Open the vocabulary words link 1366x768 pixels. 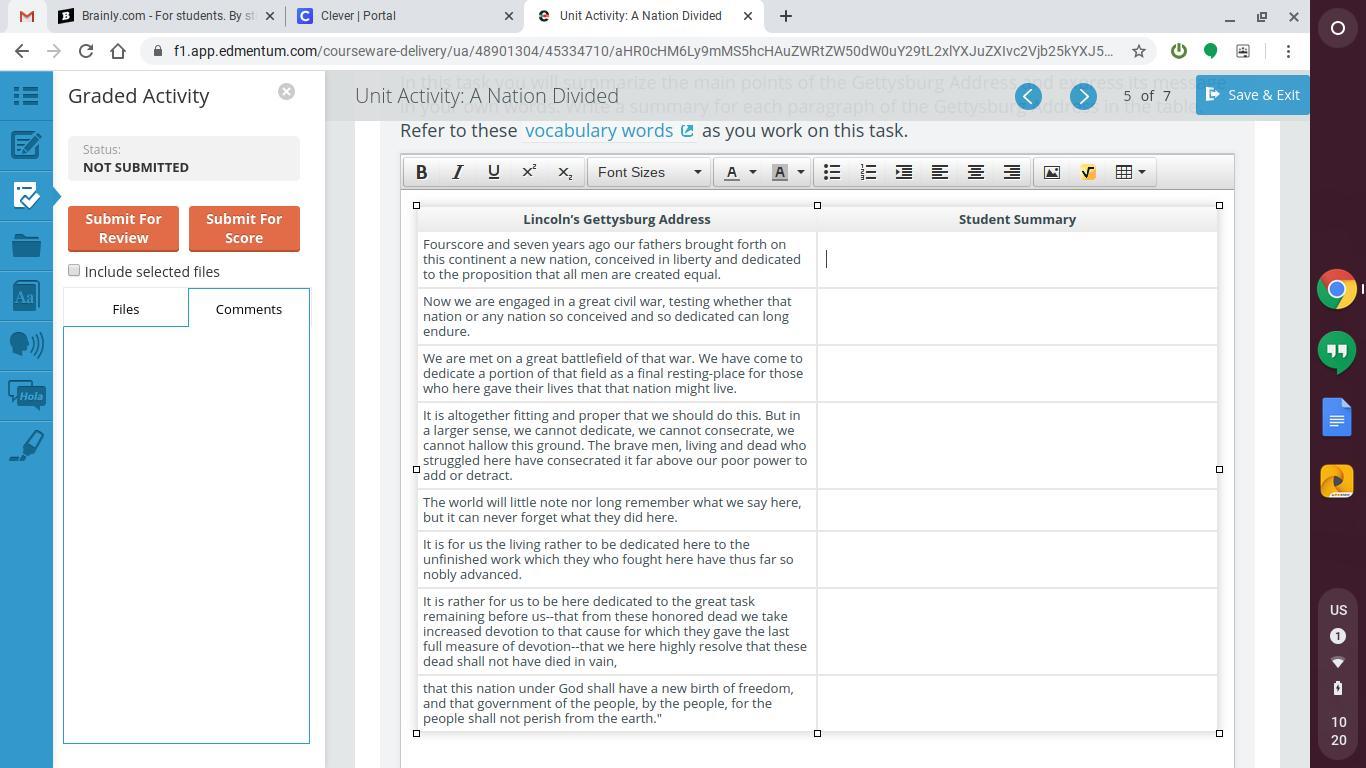[609, 131]
